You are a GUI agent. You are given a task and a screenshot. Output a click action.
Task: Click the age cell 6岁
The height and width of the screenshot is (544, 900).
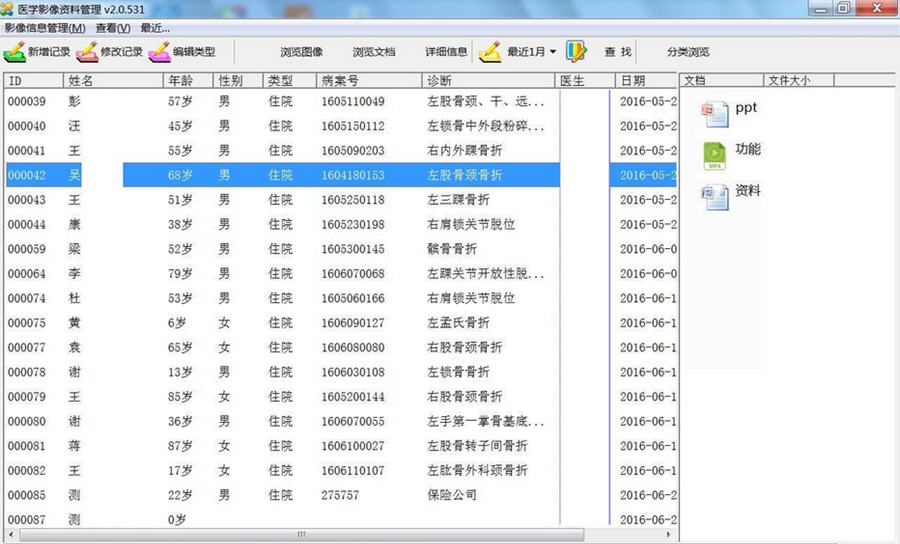click(x=177, y=324)
